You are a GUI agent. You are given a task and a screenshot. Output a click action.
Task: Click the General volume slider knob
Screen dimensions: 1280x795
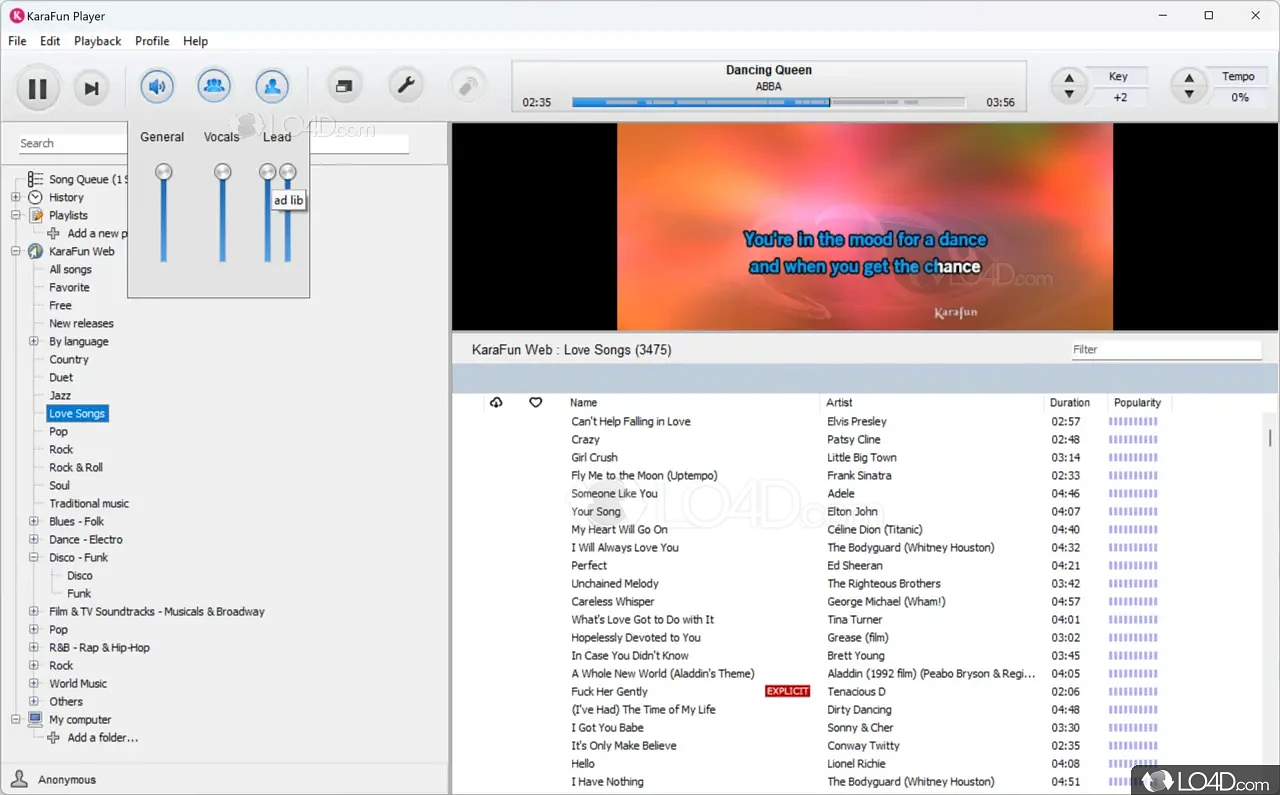click(x=163, y=172)
